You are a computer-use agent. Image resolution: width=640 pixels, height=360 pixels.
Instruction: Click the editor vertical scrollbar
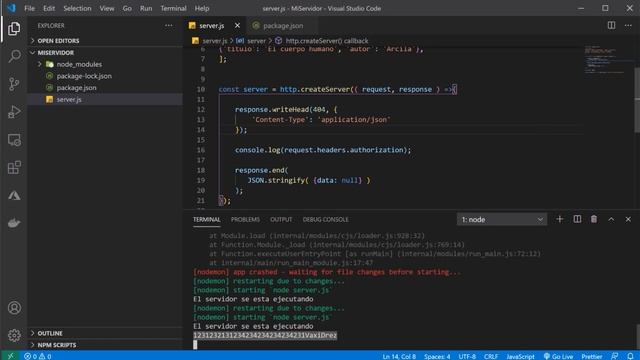click(x=637, y=99)
